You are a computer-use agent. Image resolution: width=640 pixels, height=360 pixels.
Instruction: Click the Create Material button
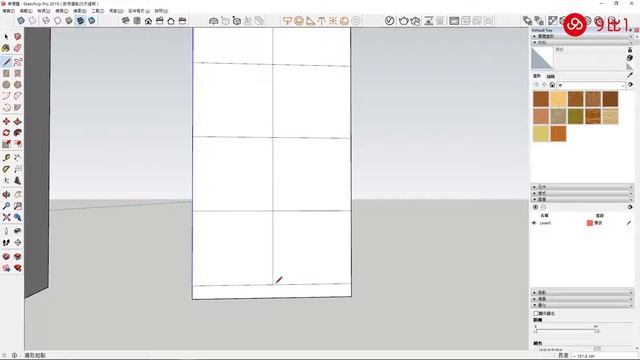(x=630, y=58)
